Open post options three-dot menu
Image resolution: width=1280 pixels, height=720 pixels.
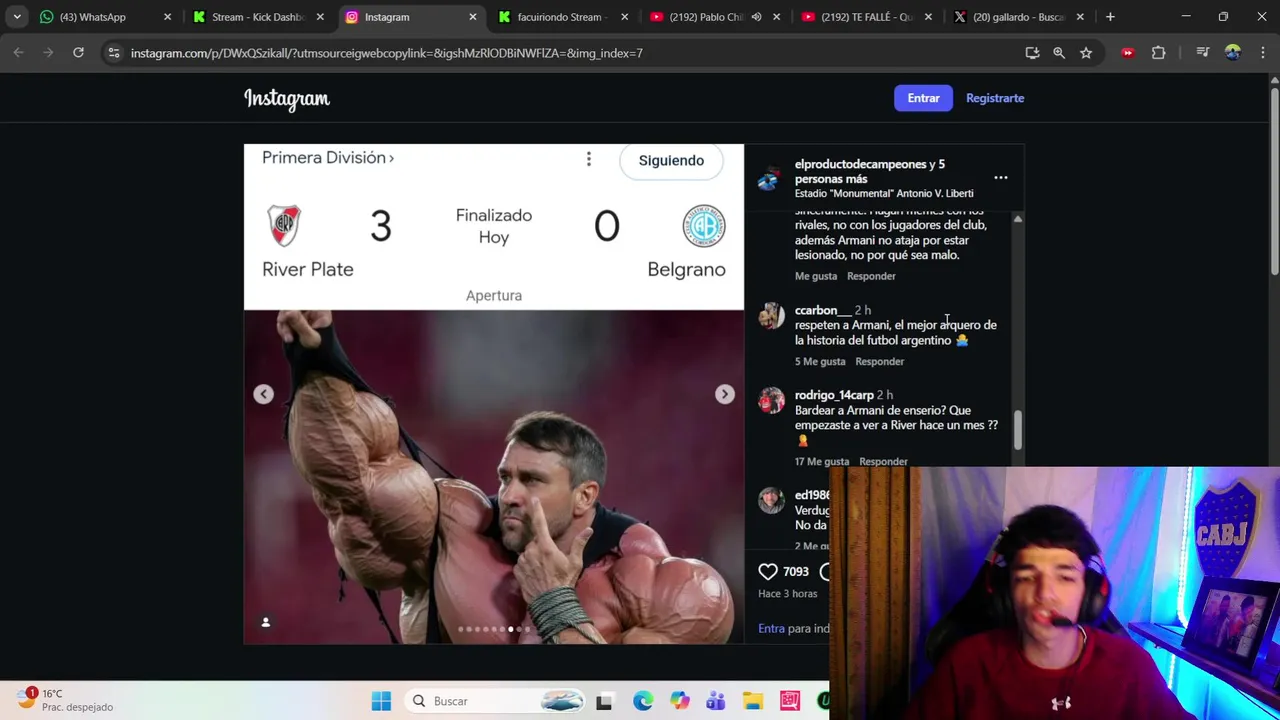click(1000, 178)
